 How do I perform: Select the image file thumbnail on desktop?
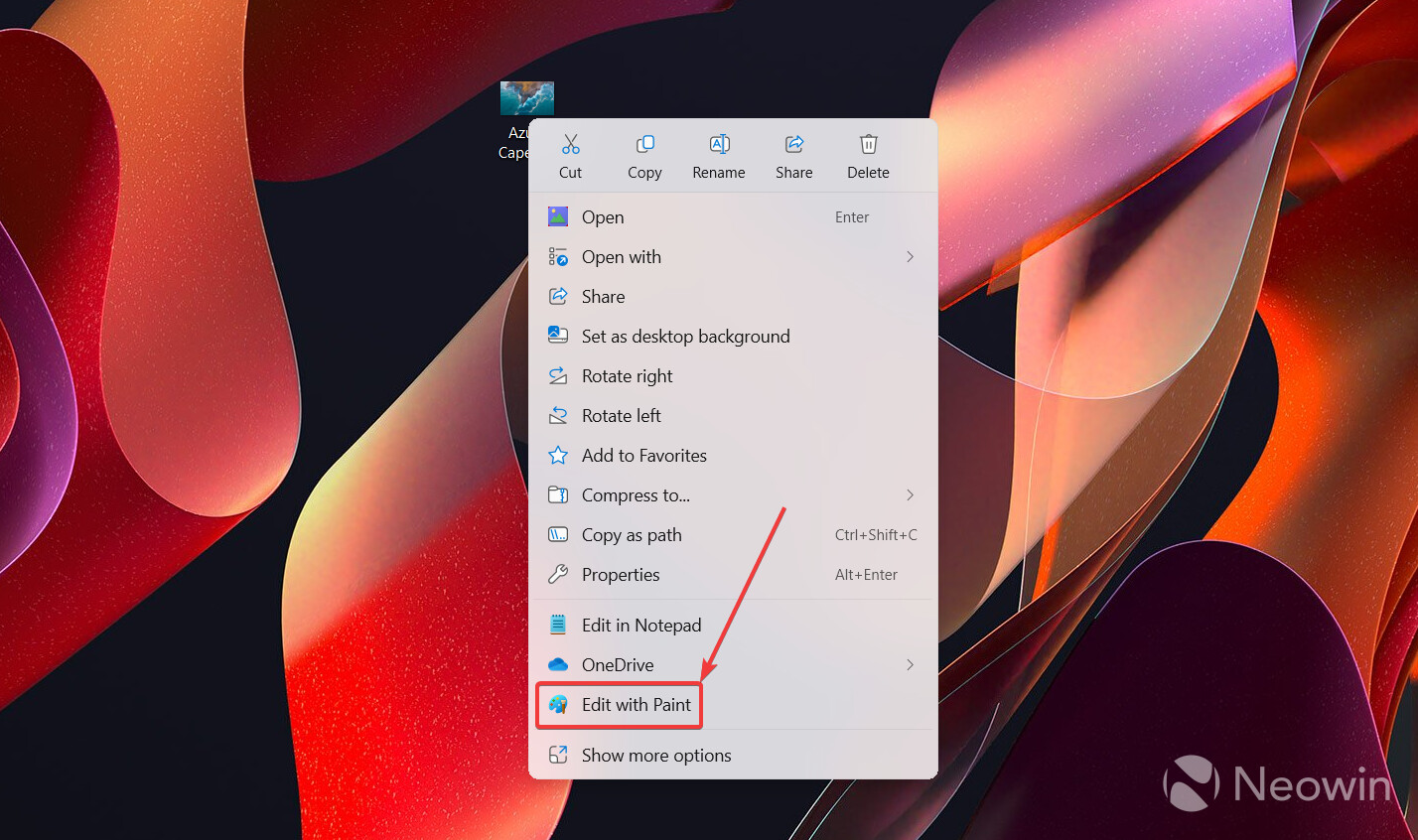[x=527, y=98]
